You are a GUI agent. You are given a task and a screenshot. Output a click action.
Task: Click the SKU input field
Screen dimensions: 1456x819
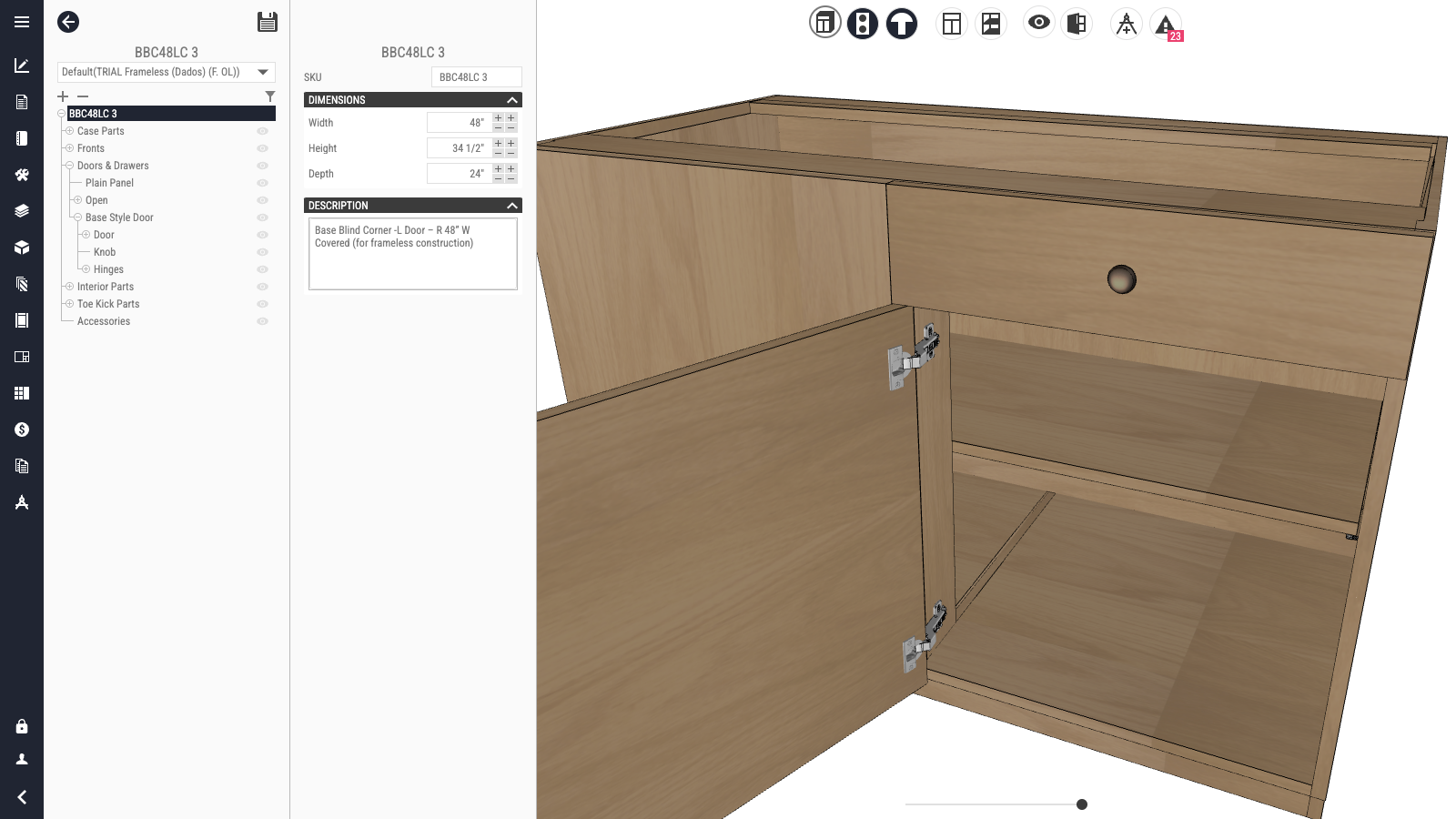tap(477, 77)
